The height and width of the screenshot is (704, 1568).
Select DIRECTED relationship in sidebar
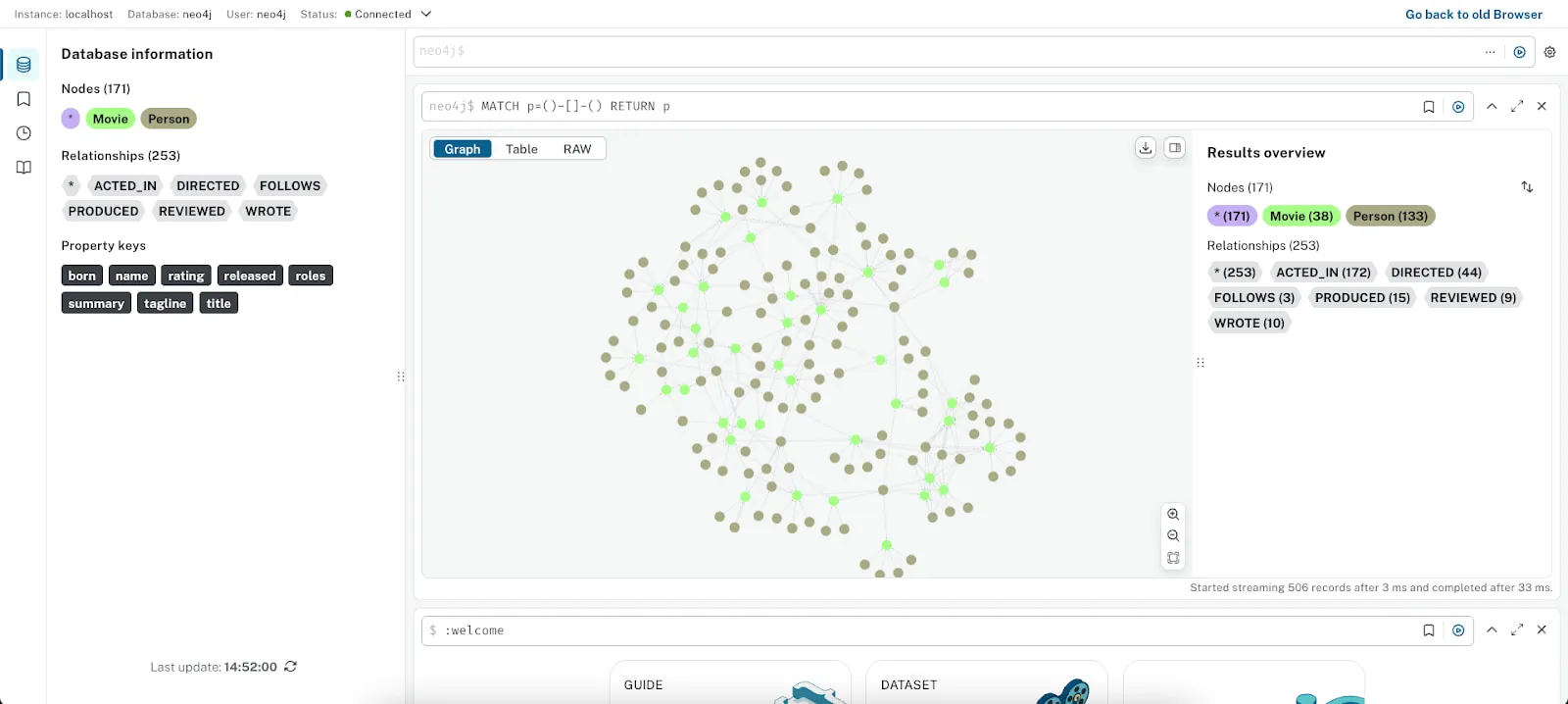[208, 185]
